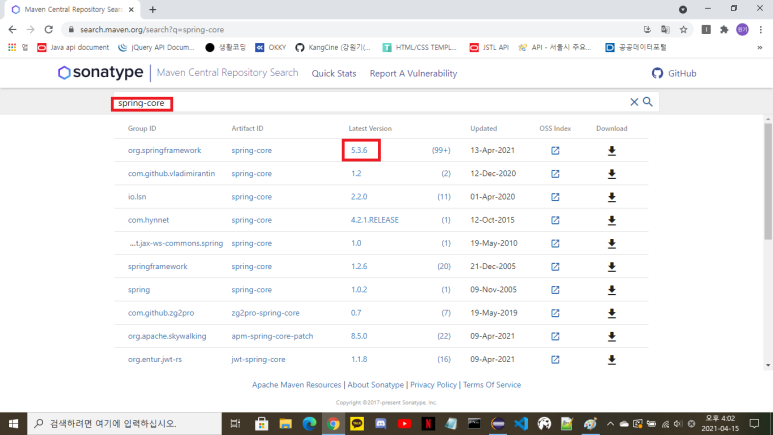This screenshot has width=773, height=435.
Task: Open Quick Stats page
Action: point(334,73)
